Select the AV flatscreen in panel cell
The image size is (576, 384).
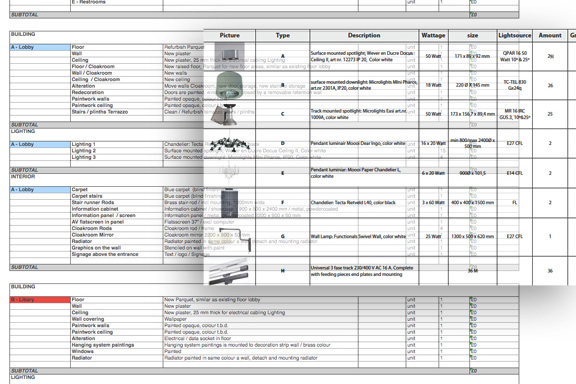(x=117, y=222)
